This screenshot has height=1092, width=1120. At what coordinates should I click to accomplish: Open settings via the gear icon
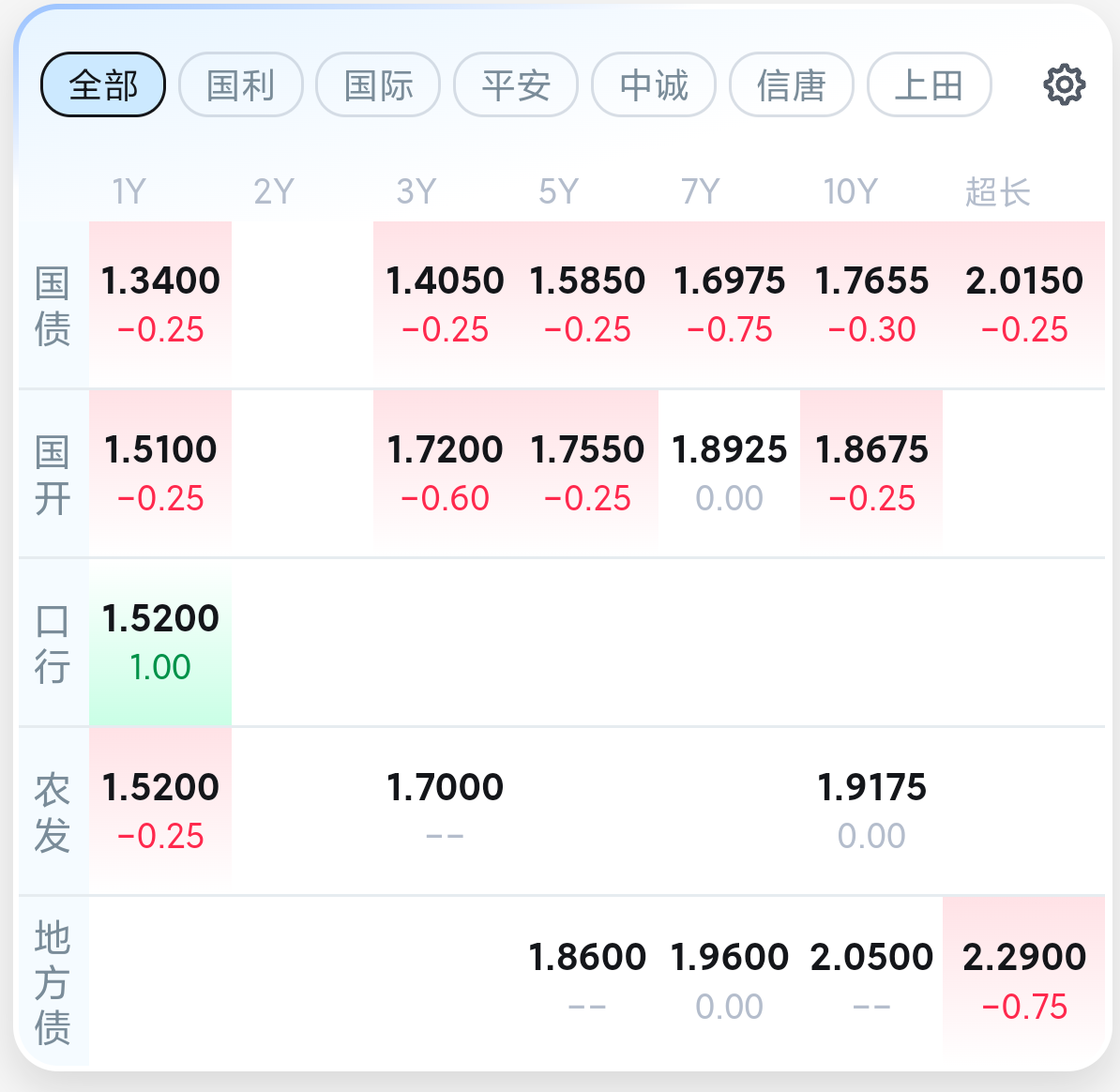pyautogui.click(x=1064, y=85)
